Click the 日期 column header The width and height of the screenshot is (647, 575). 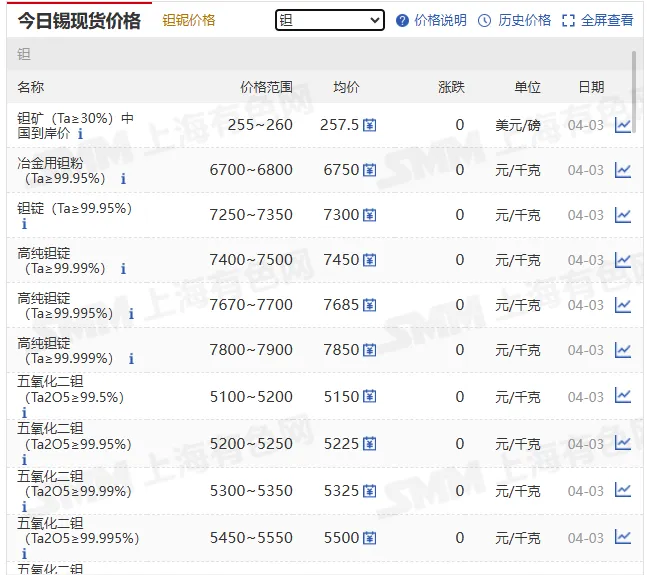[x=591, y=87]
